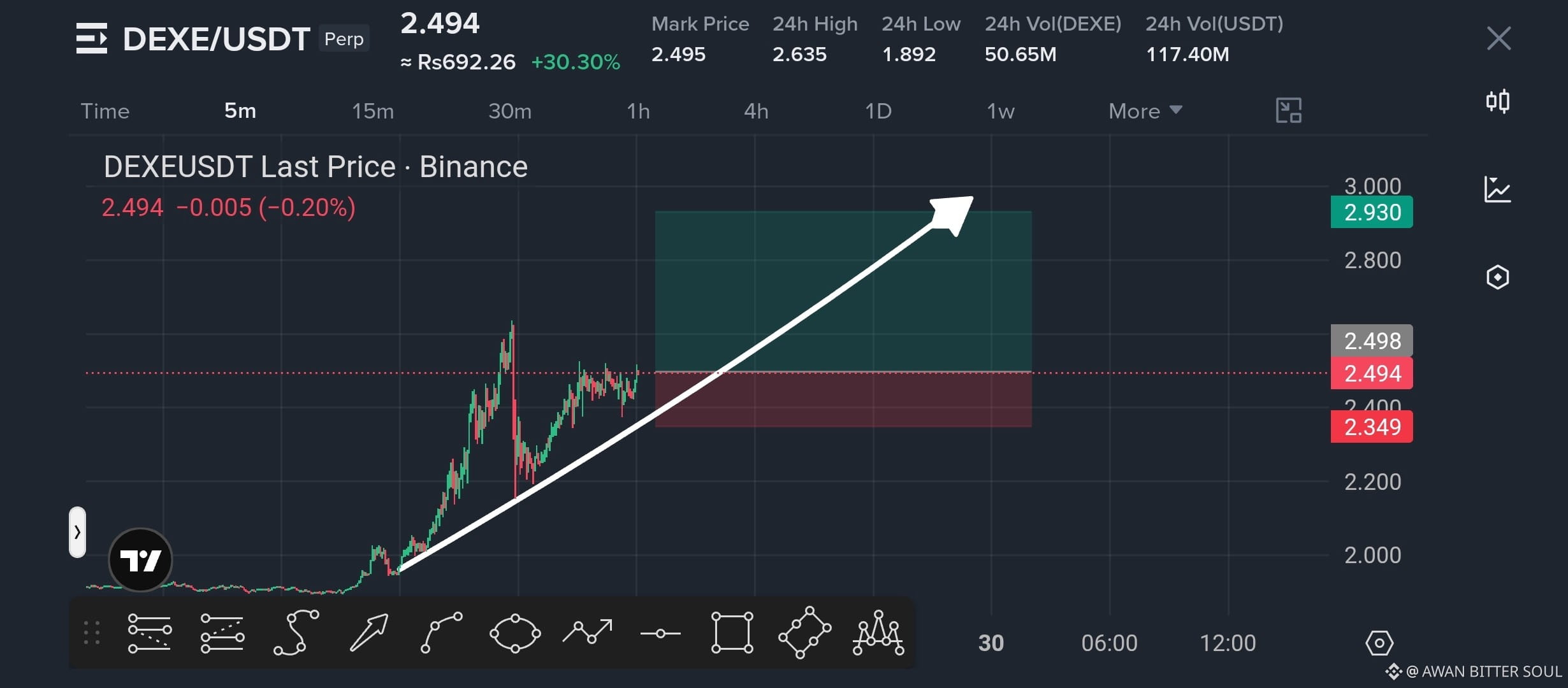Select the trend-based Fib extension tool
Screen dimensions: 1568x688
[x=222, y=633]
